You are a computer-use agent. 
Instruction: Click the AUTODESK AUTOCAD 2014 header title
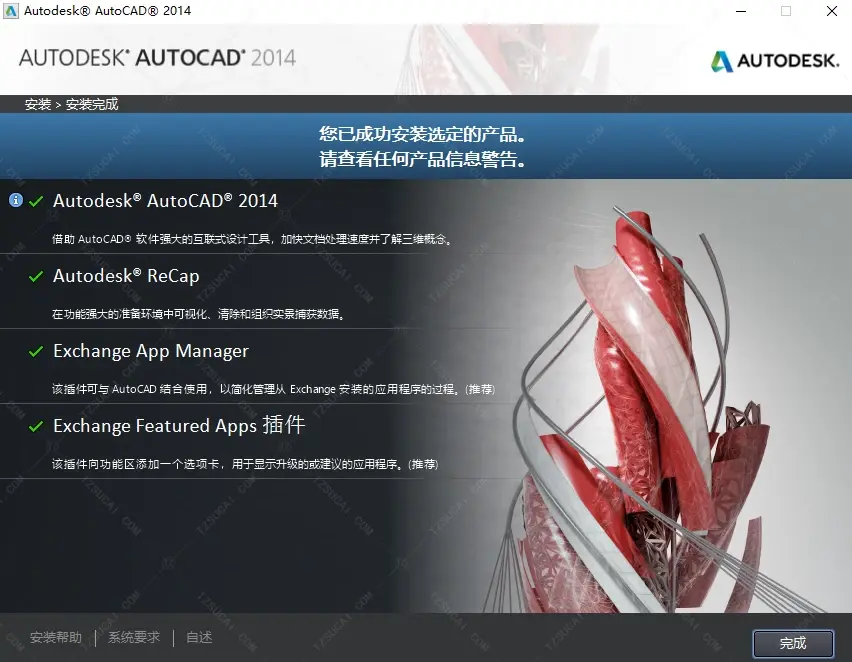(x=158, y=58)
